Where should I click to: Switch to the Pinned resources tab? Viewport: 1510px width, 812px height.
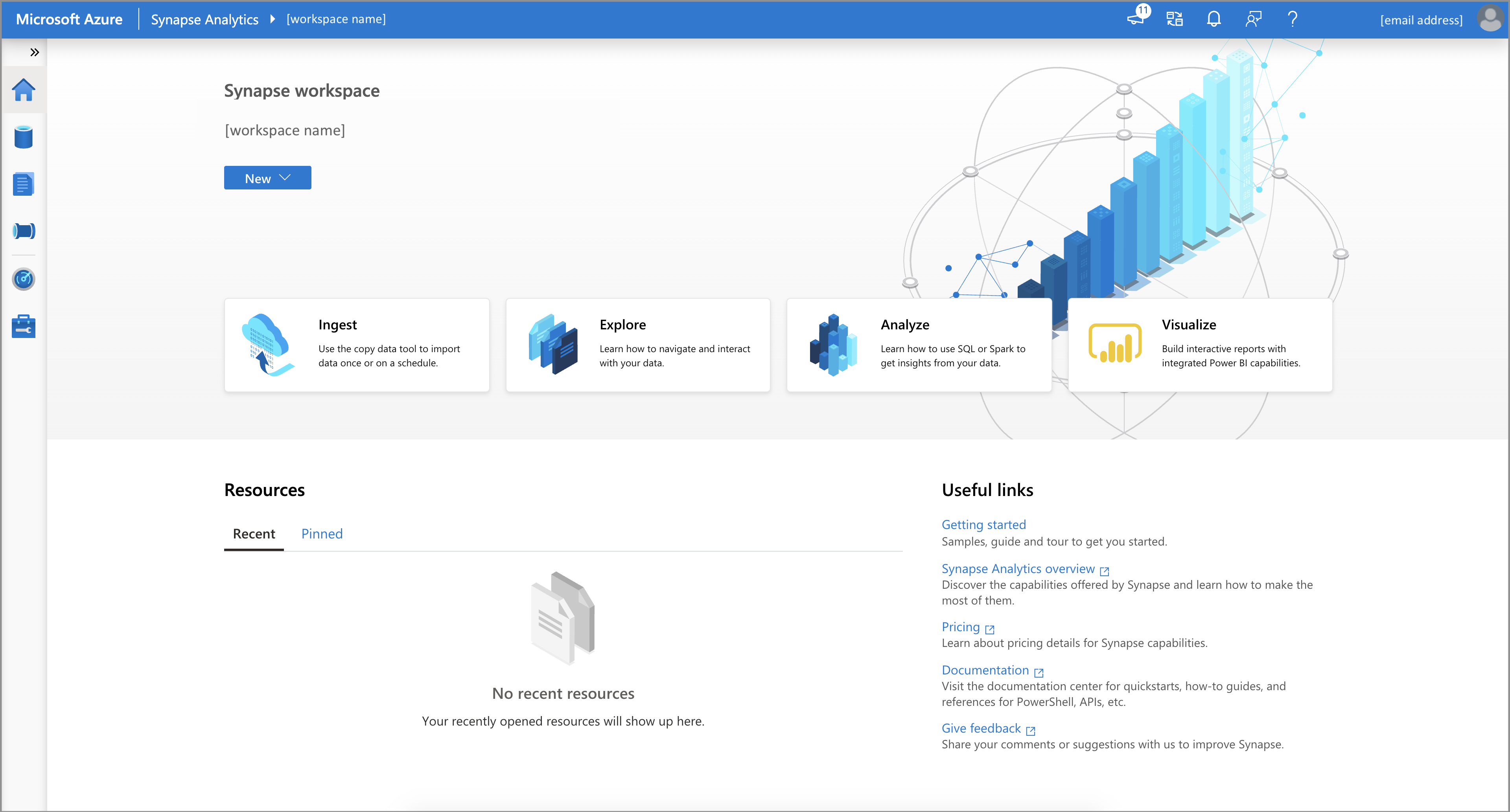pyautogui.click(x=322, y=533)
